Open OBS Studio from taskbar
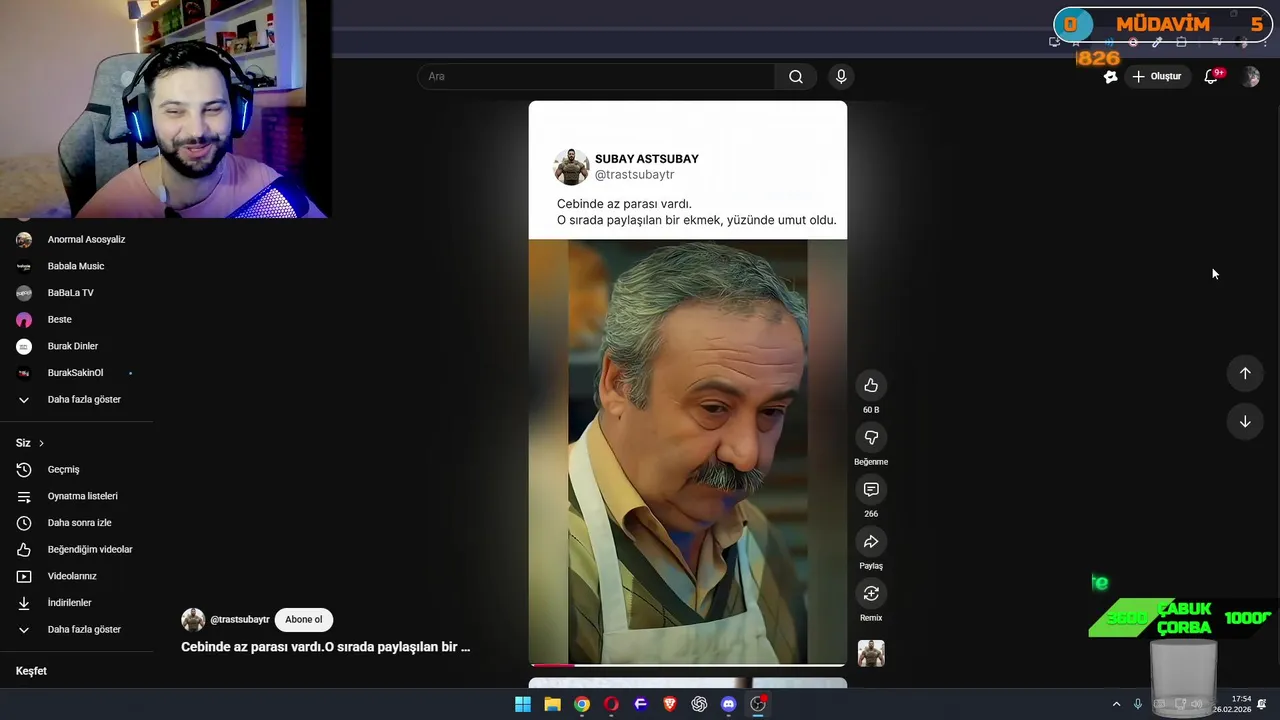Screen dimensions: 1280x720 [758, 704]
